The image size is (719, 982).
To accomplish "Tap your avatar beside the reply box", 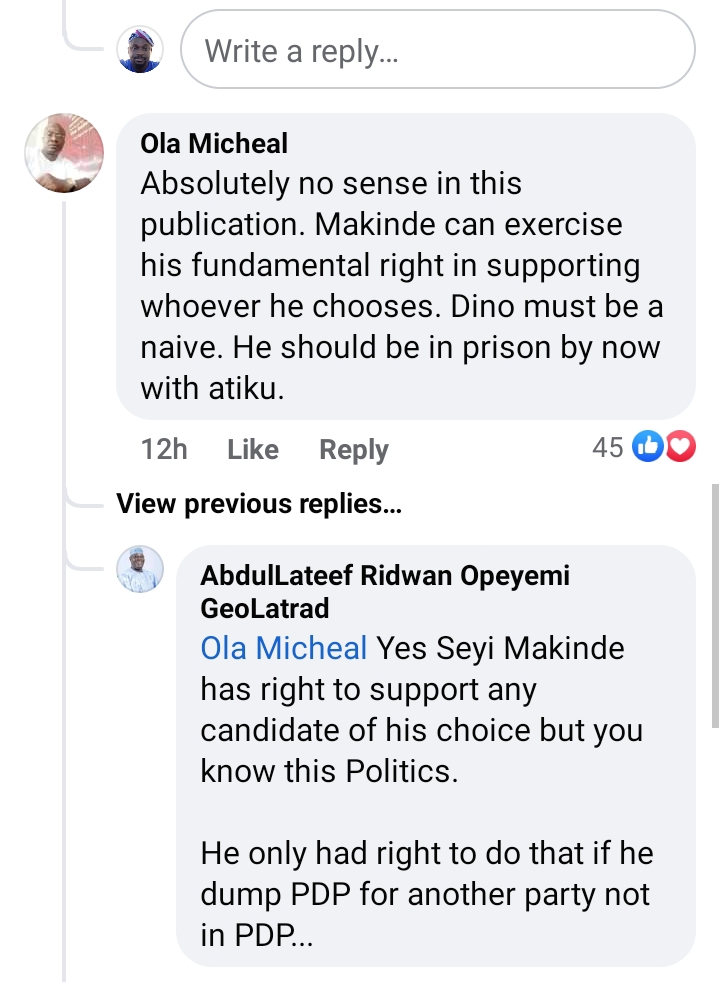I will (139, 49).
